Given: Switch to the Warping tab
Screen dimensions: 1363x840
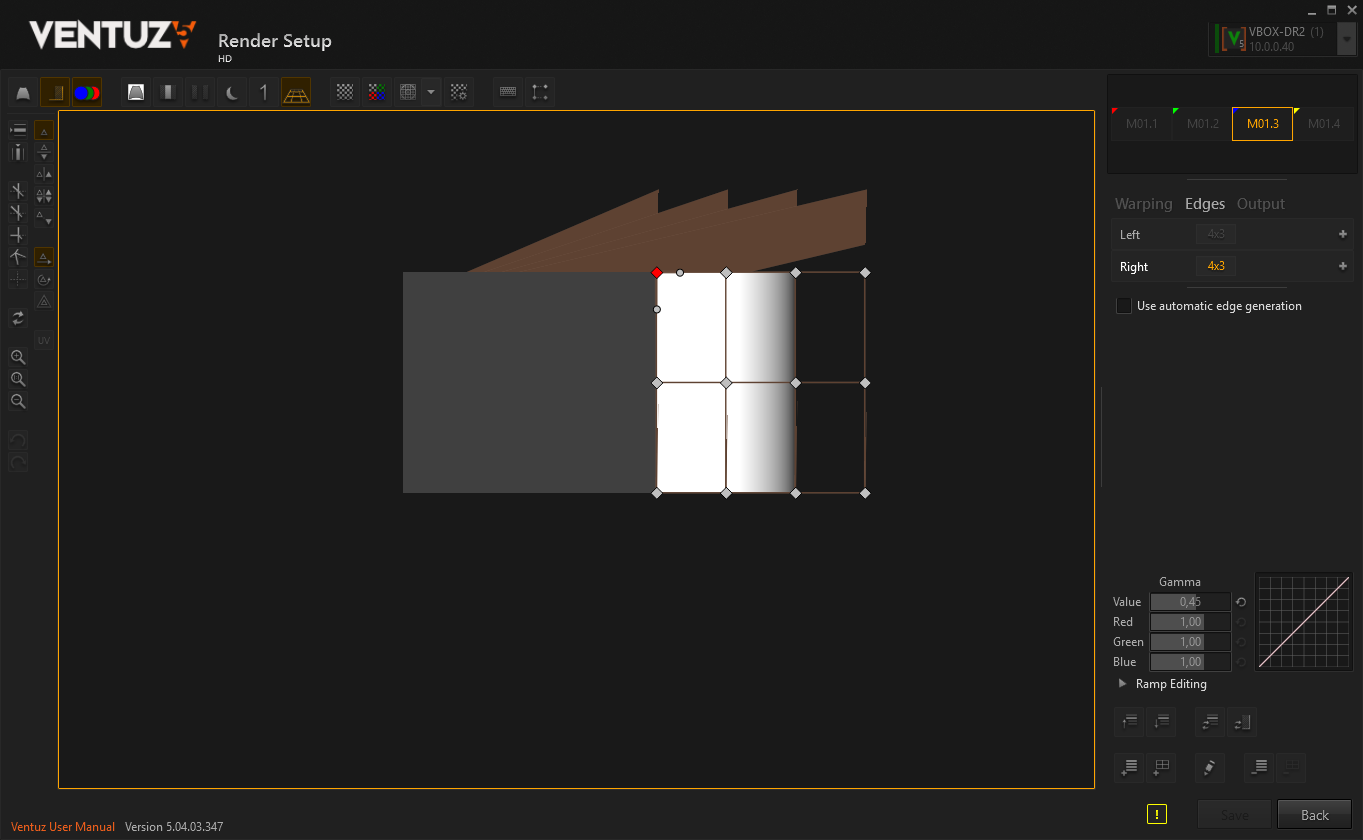Looking at the screenshot, I should tap(1143, 204).
